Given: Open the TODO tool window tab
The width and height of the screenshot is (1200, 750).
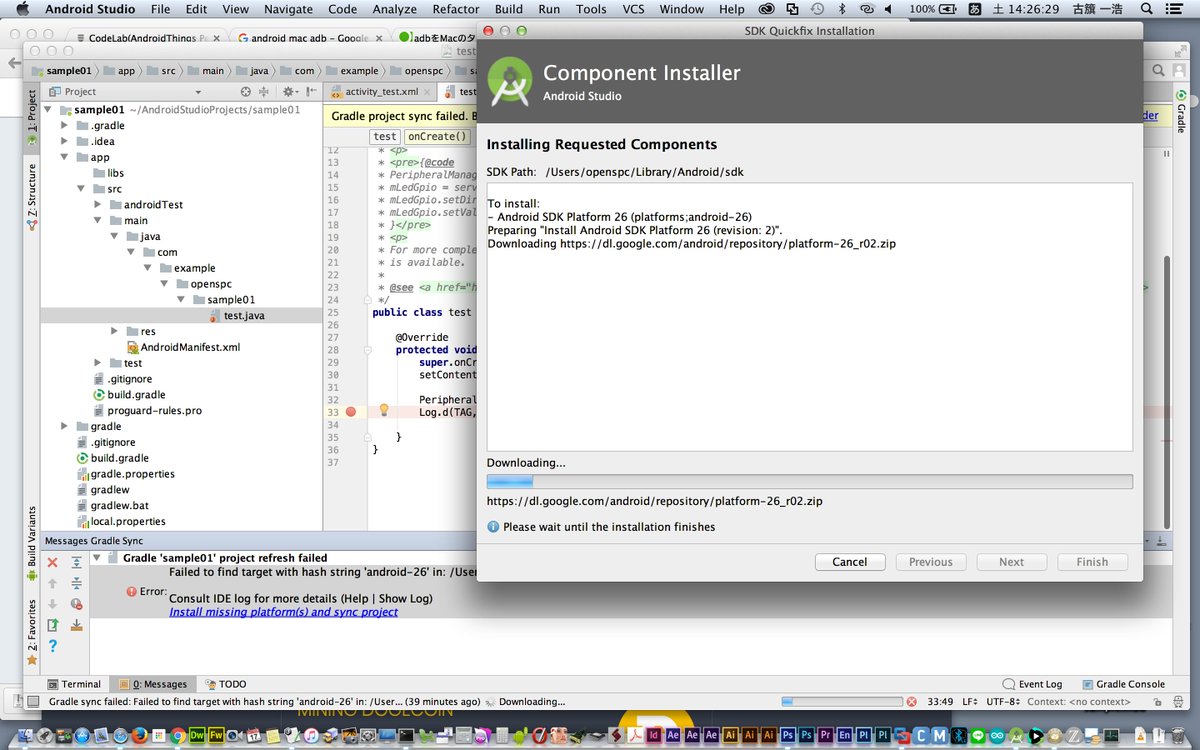Looking at the screenshot, I should pos(226,684).
